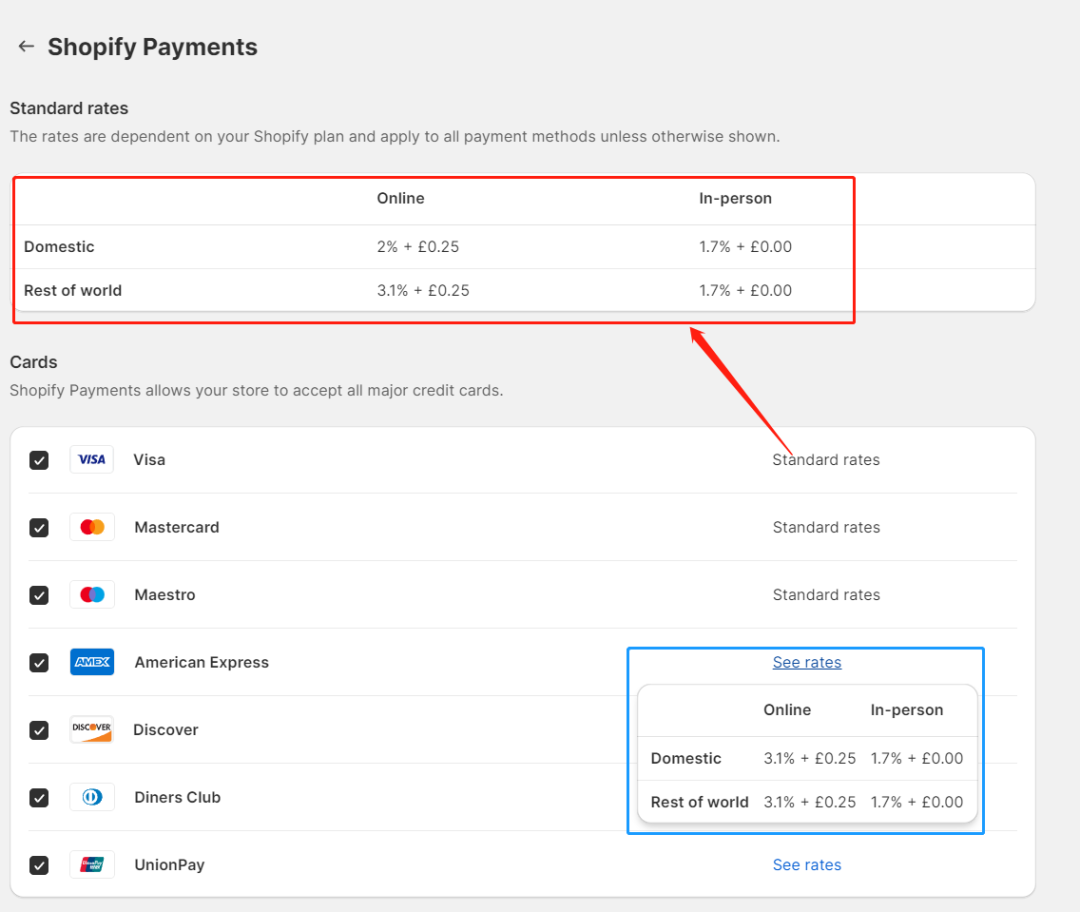1080x912 pixels.
Task: Click Rest of world row in Standard rates
Action: point(73,291)
